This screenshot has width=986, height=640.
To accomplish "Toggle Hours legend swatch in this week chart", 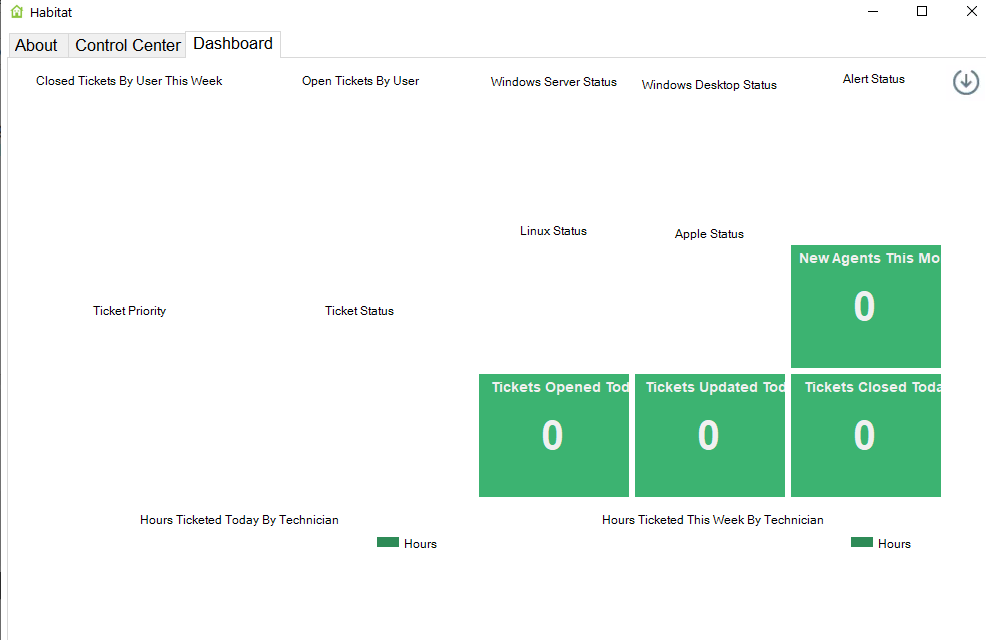I will pyautogui.click(x=862, y=542).
